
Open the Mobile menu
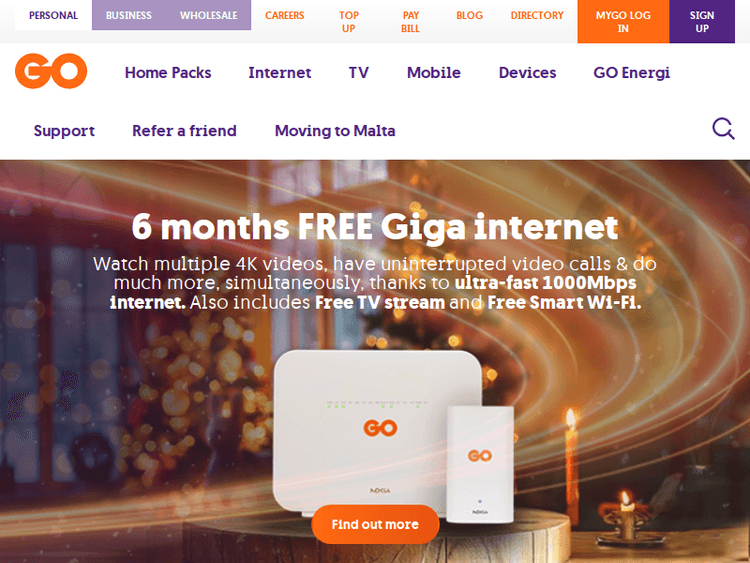[x=434, y=73]
